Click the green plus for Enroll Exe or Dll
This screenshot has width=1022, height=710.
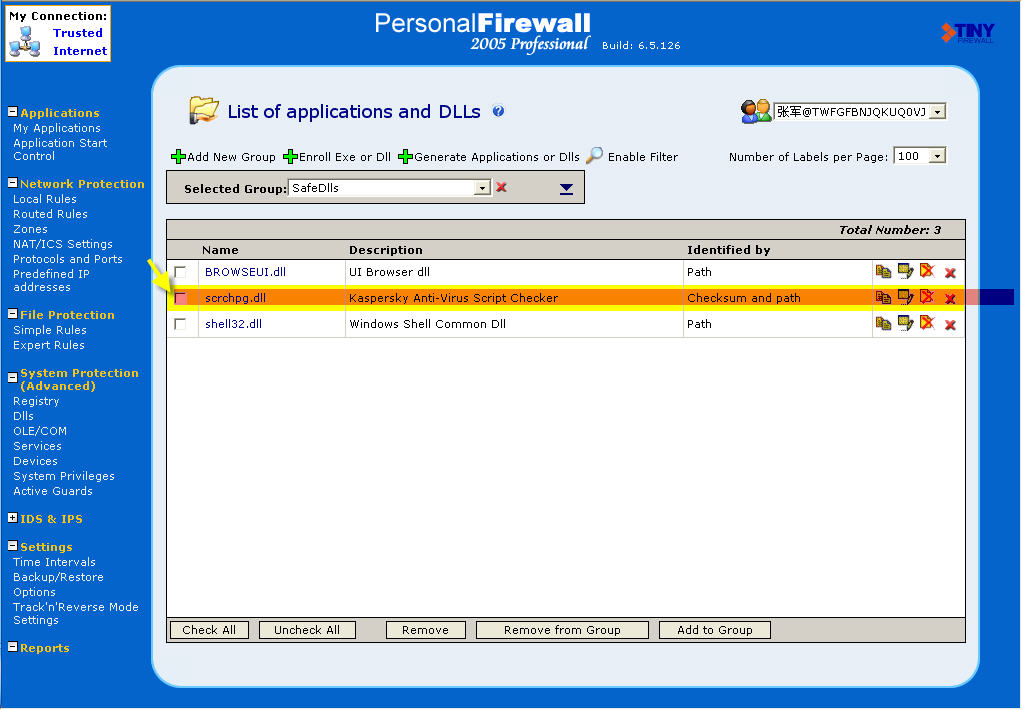coord(290,156)
